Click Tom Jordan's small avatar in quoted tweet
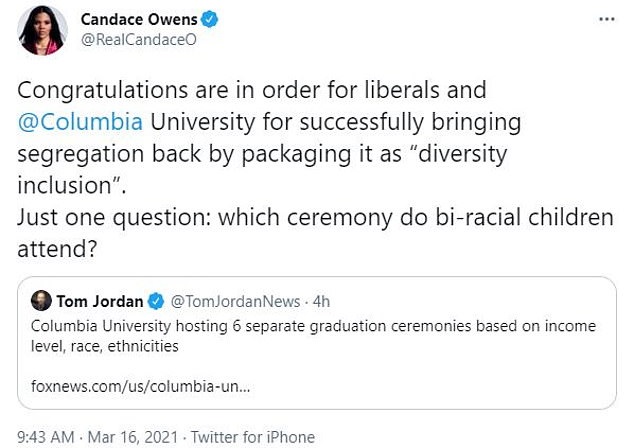 point(41,301)
